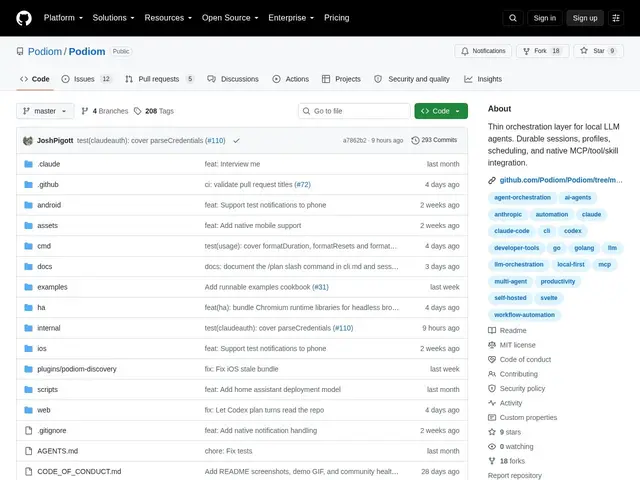Click the tag icon beside 208 Tags
Screen dimensions: 640x480
pos(138,111)
